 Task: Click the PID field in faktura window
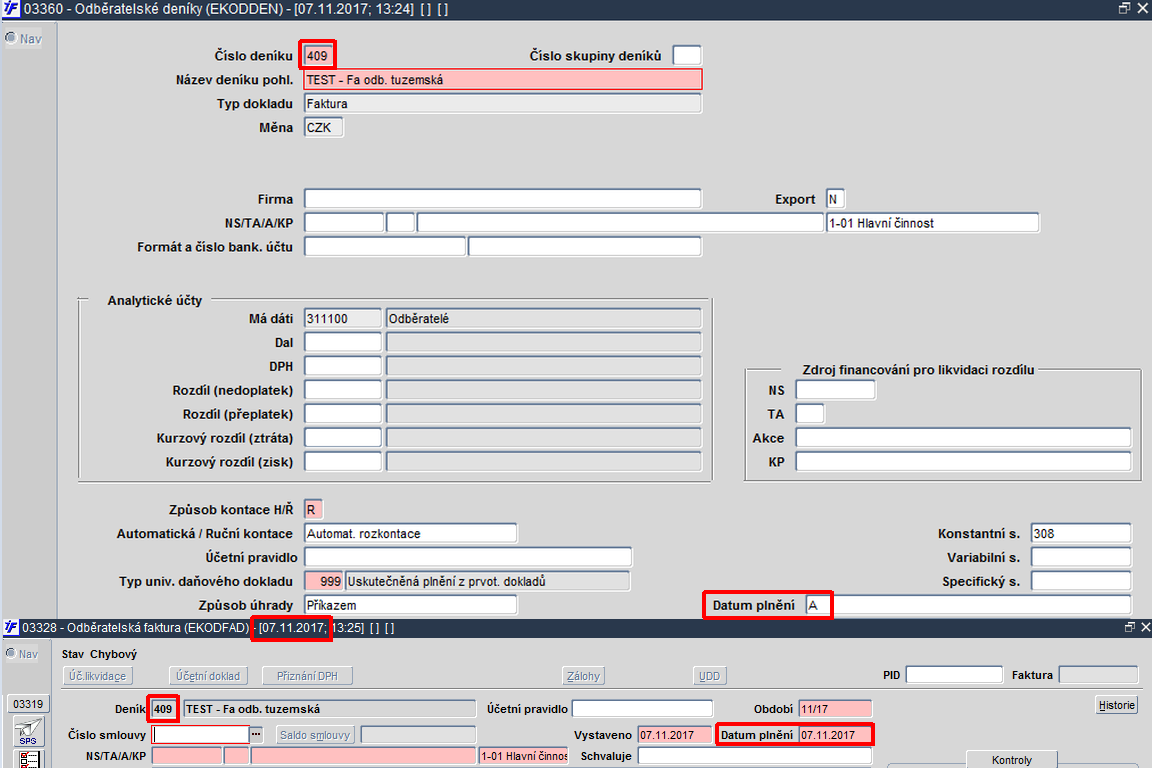pos(954,675)
